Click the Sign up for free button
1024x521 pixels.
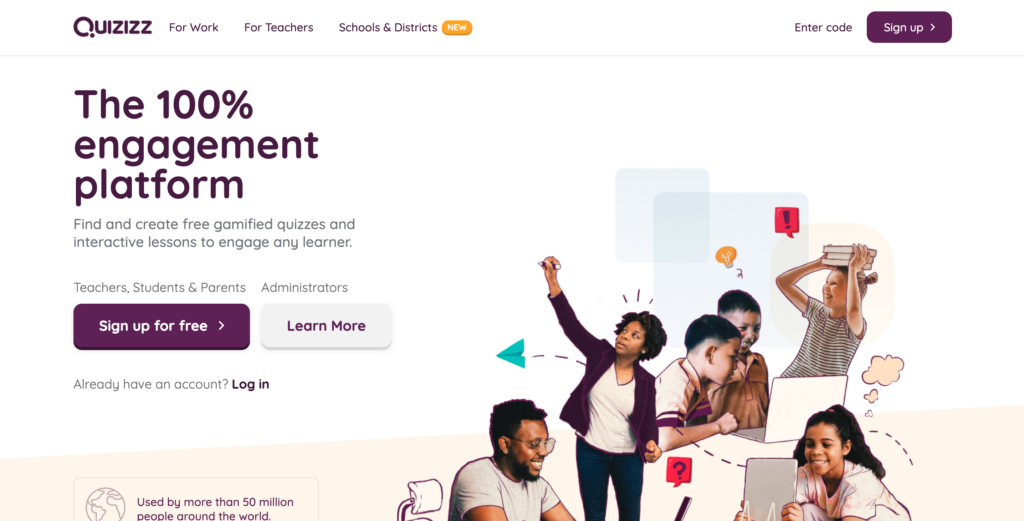click(161, 326)
